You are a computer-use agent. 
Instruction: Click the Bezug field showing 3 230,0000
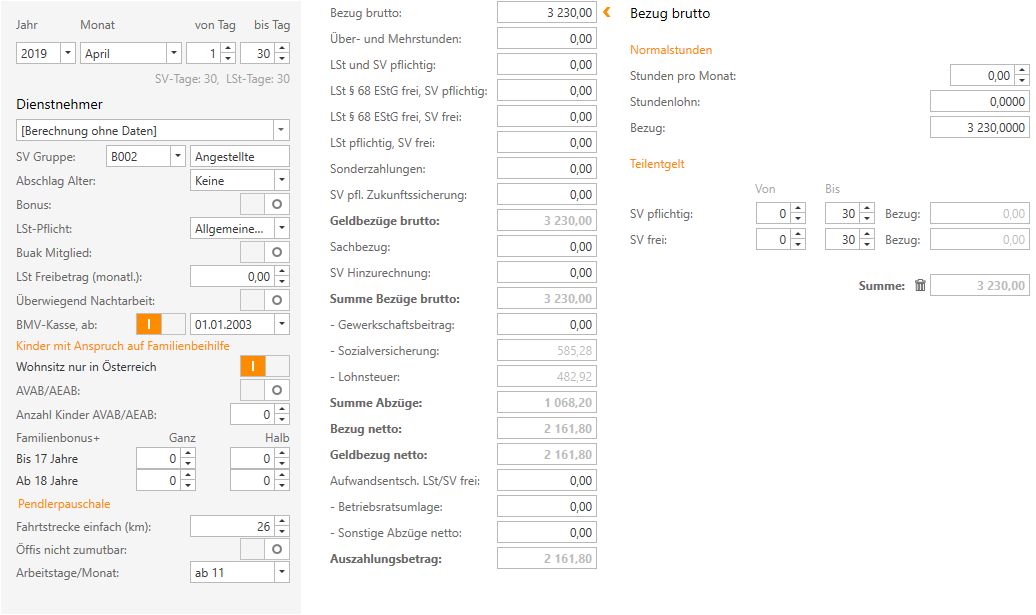pos(980,127)
